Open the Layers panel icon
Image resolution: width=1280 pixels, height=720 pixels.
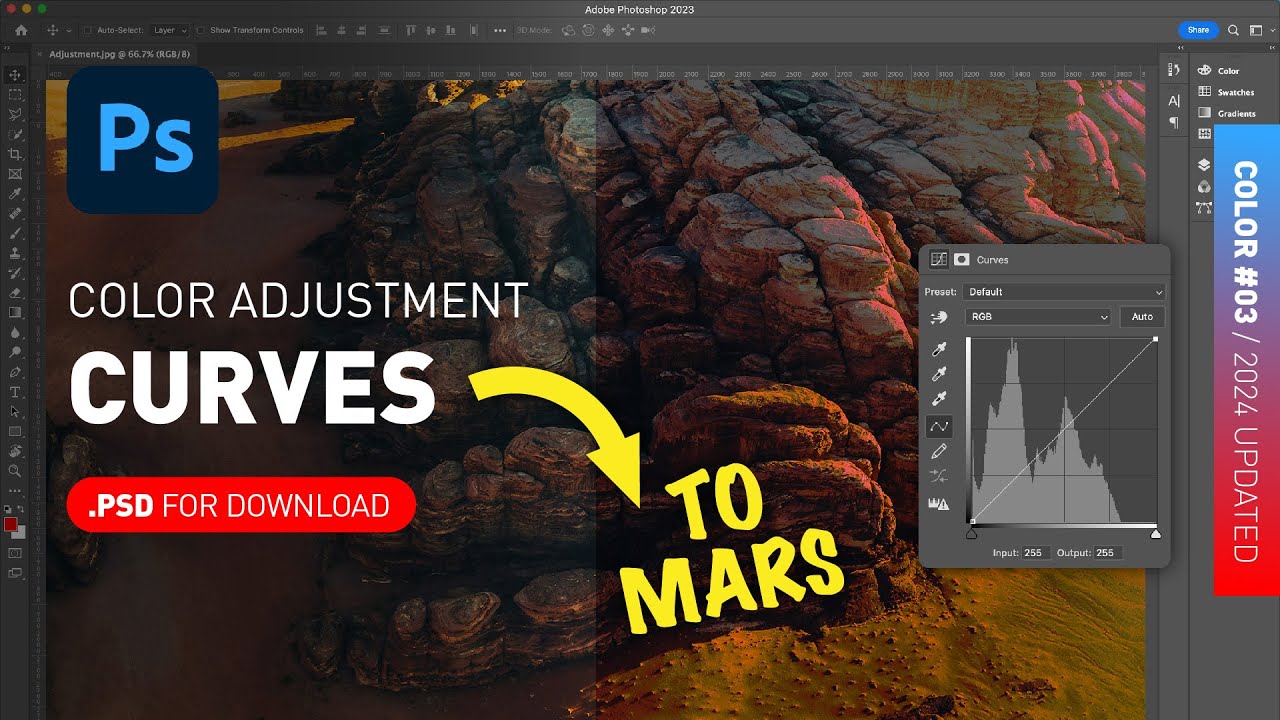(x=1204, y=165)
